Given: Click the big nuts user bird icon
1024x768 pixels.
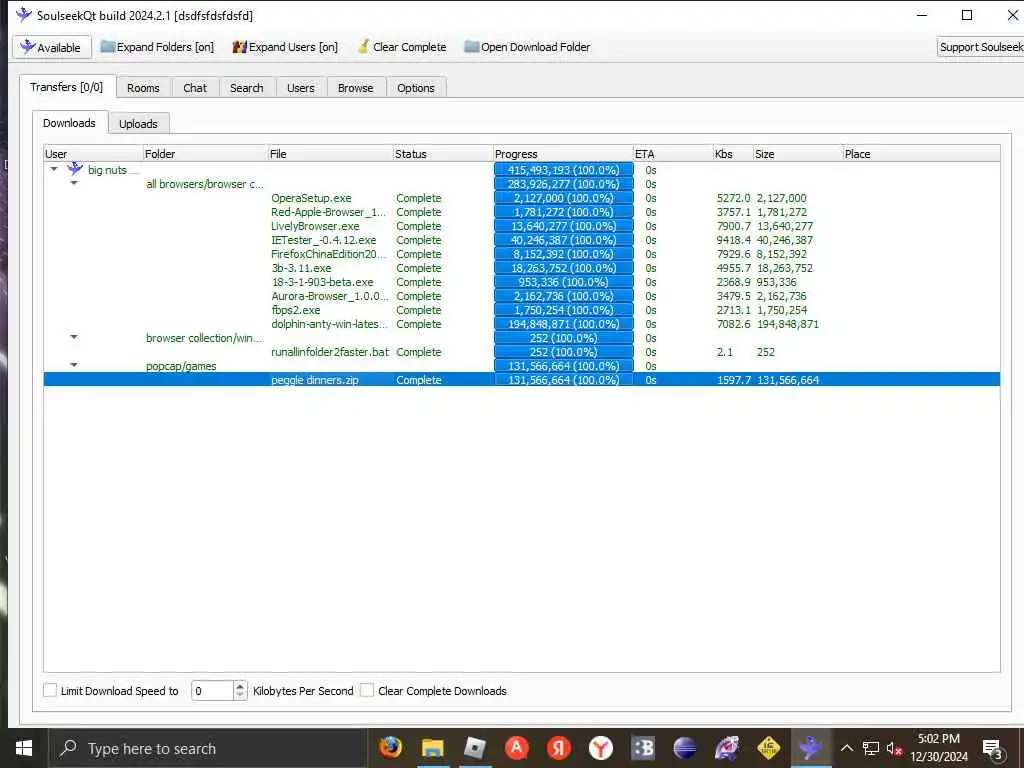Looking at the screenshot, I should click(75, 169).
